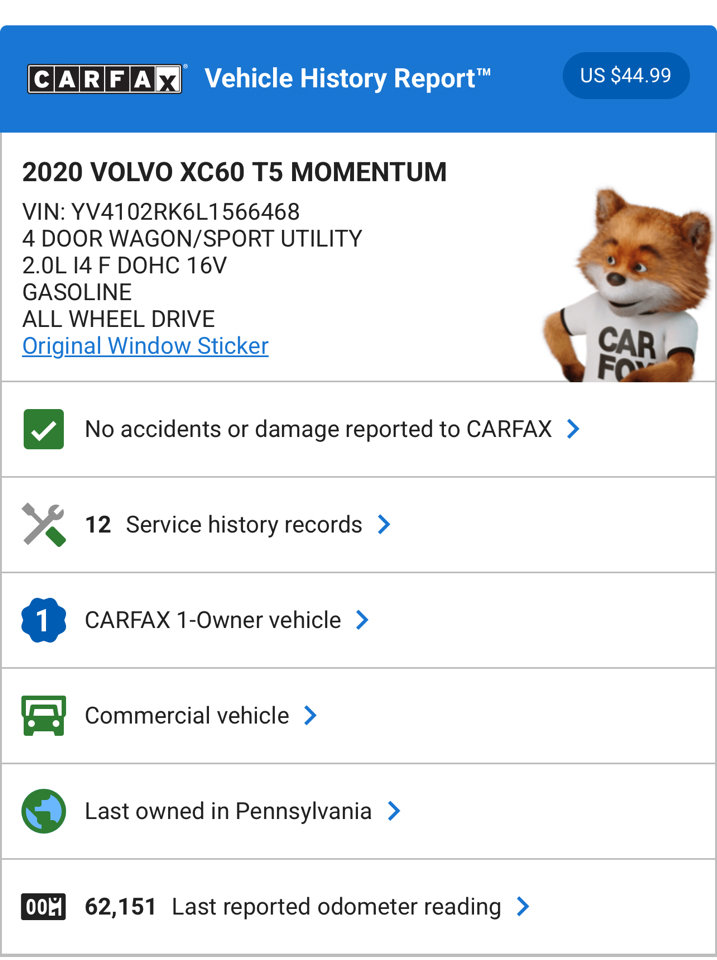This screenshot has height=960, width=717.
Task: Click the VIN number text
Action: (163, 212)
